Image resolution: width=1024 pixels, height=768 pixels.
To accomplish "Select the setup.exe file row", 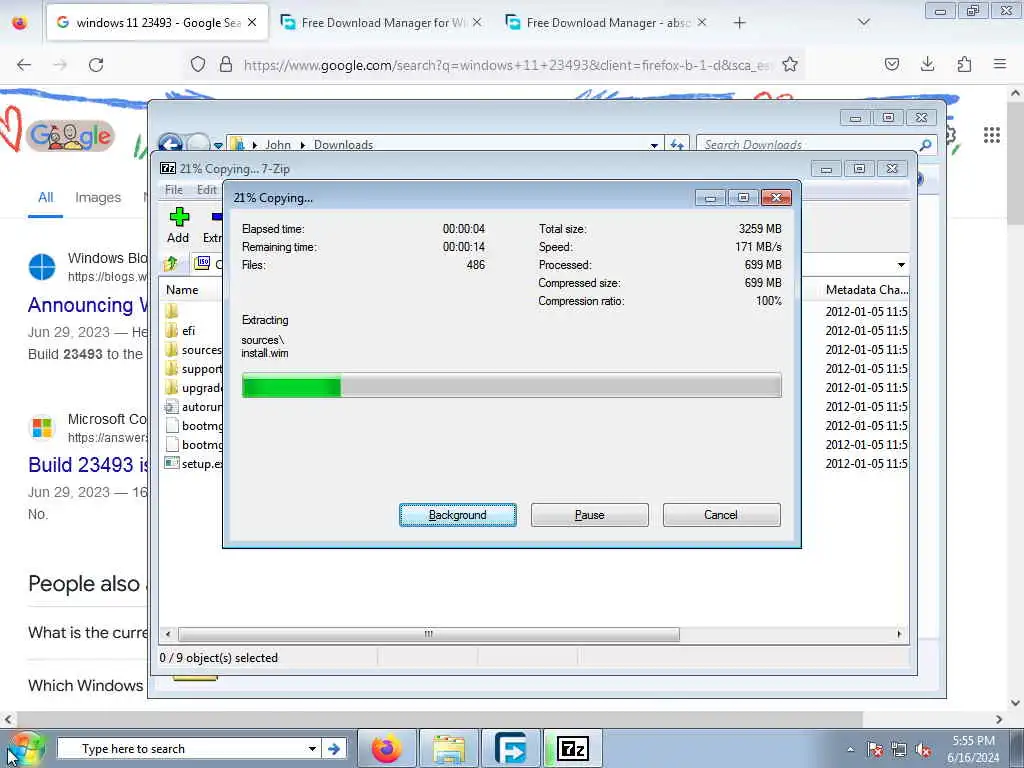I will [193, 463].
